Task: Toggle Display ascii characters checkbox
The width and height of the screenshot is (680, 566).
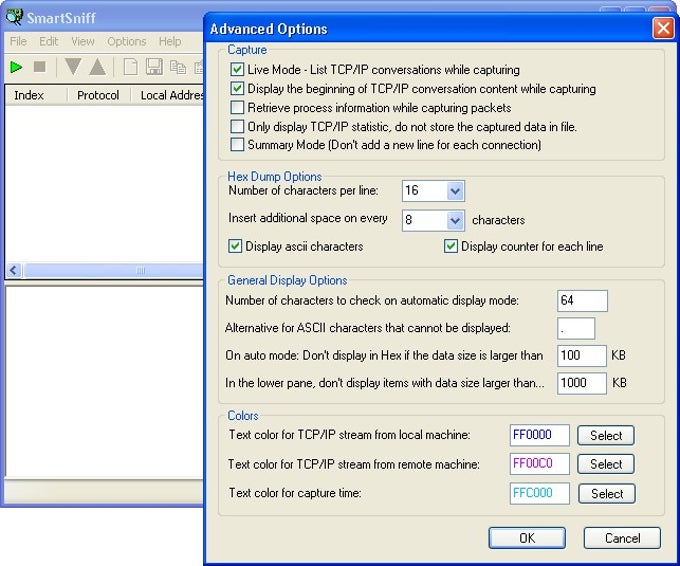Action: tap(235, 246)
